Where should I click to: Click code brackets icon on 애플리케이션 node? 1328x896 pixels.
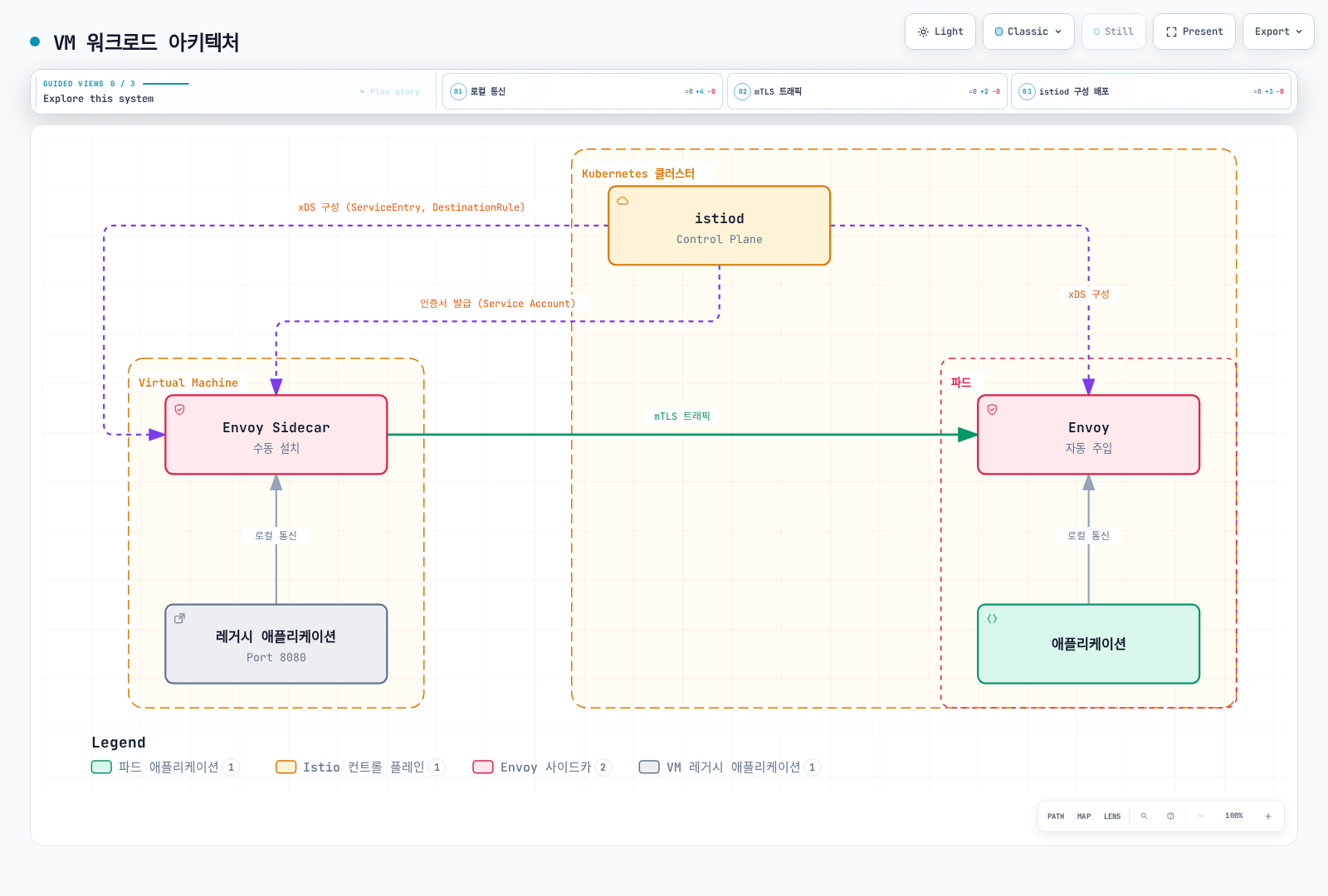pyautogui.click(x=992, y=619)
